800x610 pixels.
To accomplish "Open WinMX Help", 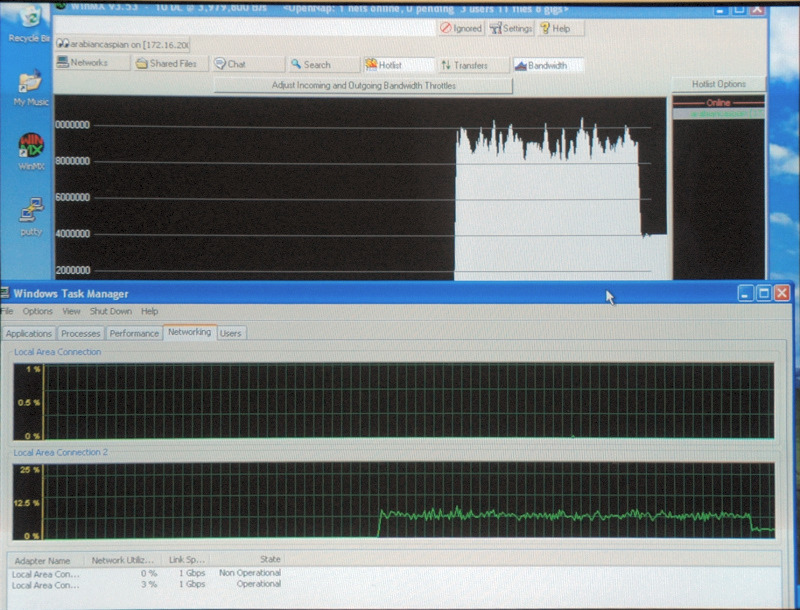I will click(560, 29).
